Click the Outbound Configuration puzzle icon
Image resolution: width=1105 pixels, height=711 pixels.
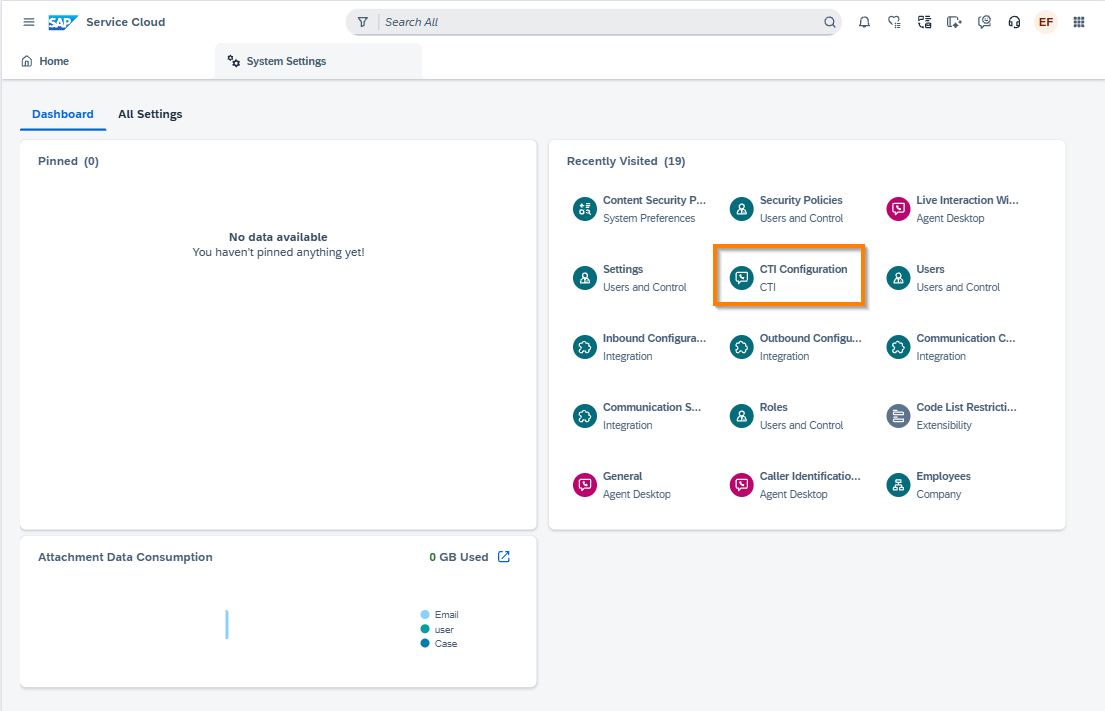[741, 347]
